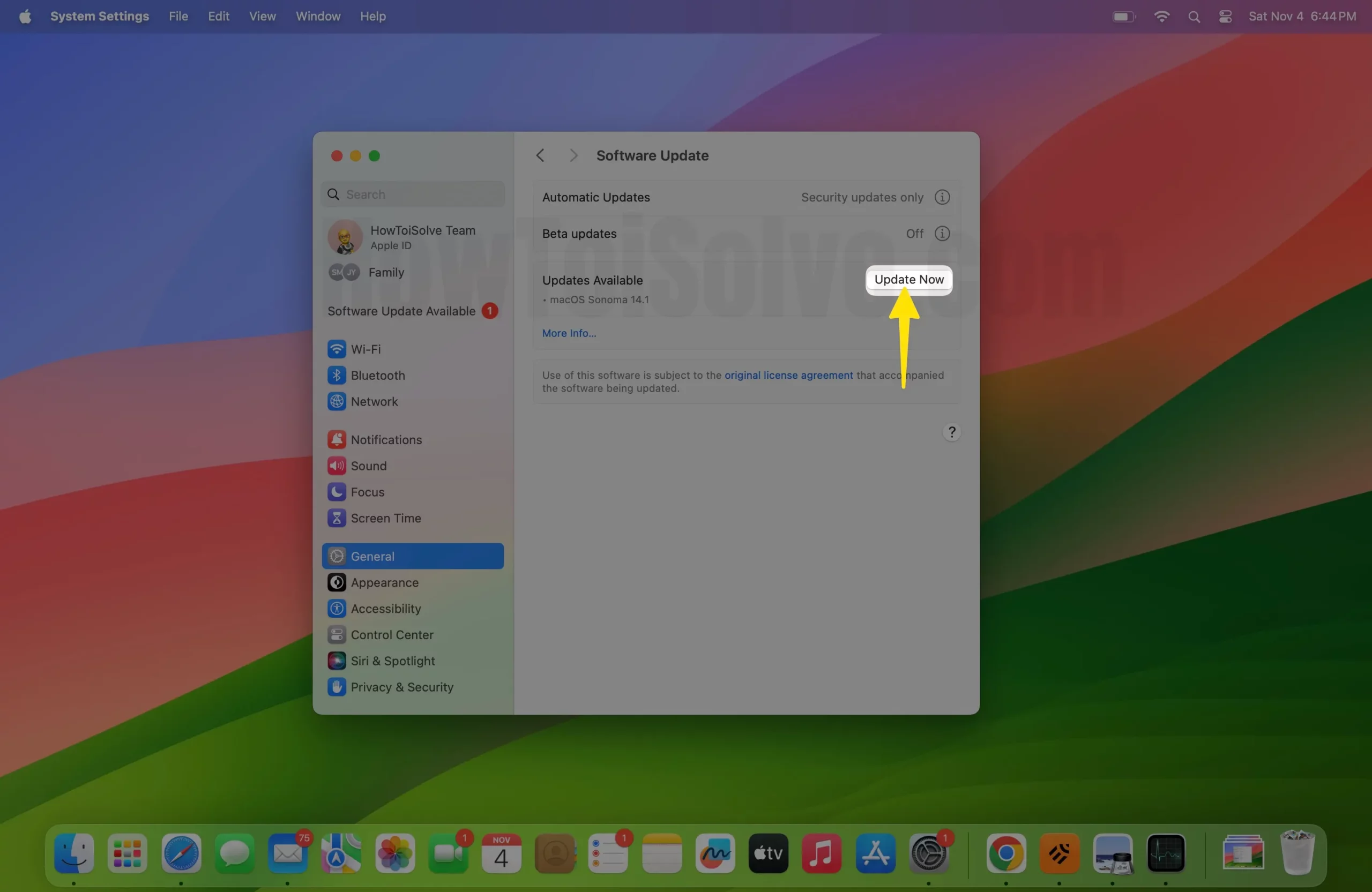This screenshot has width=1372, height=892.
Task: Open the View menu
Action: coord(262,16)
